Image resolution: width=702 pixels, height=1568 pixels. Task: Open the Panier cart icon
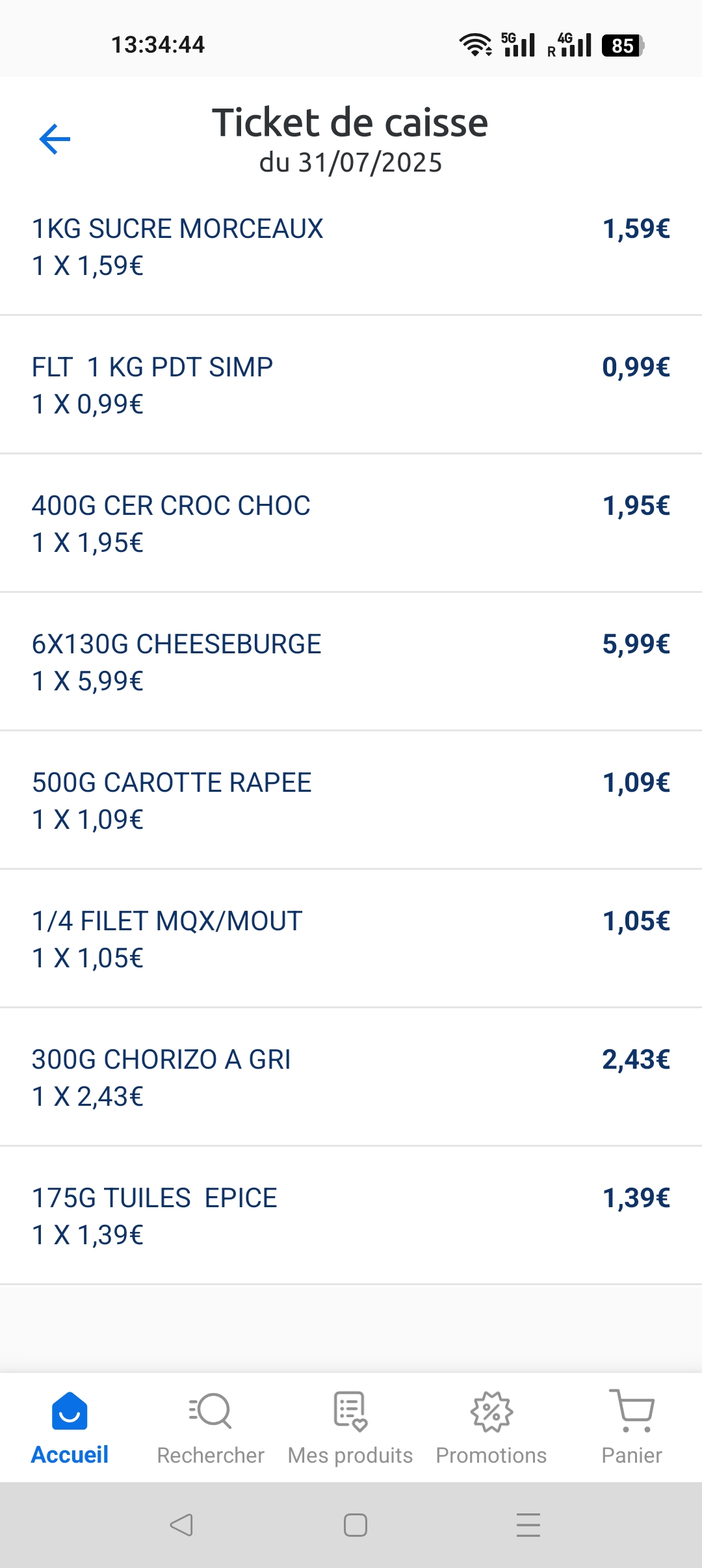click(x=632, y=1411)
